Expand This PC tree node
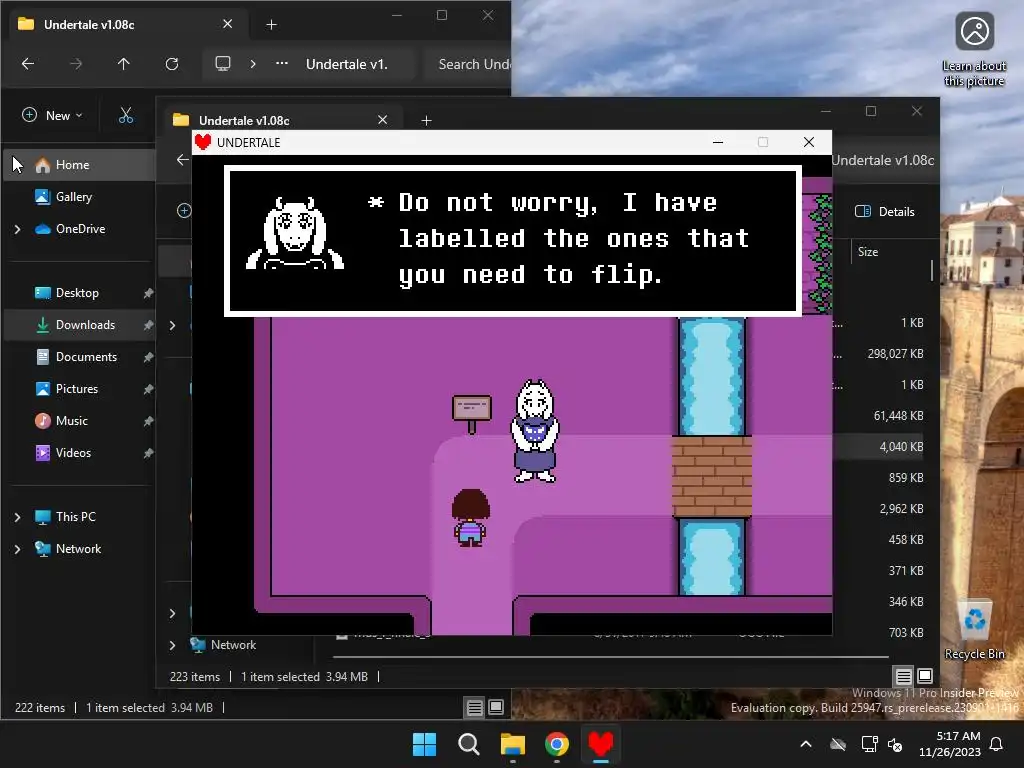The height and width of the screenshot is (768, 1024). point(18,517)
